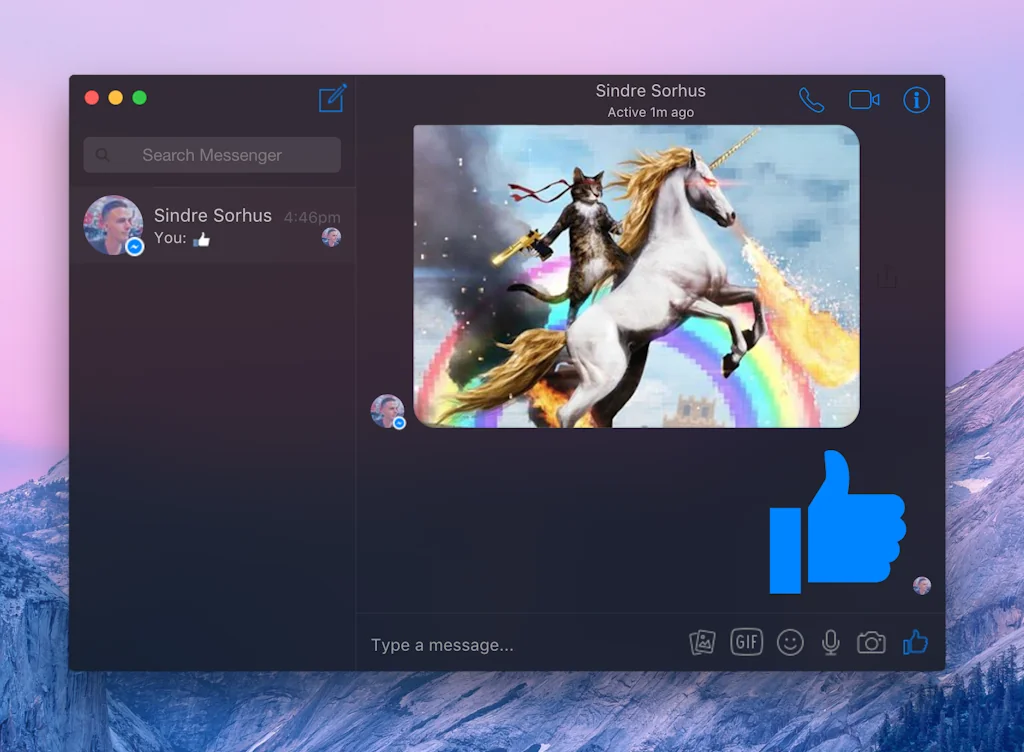The height and width of the screenshot is (752, 1024).
Task: Close the Messenger window
Action: click(92, 98)
